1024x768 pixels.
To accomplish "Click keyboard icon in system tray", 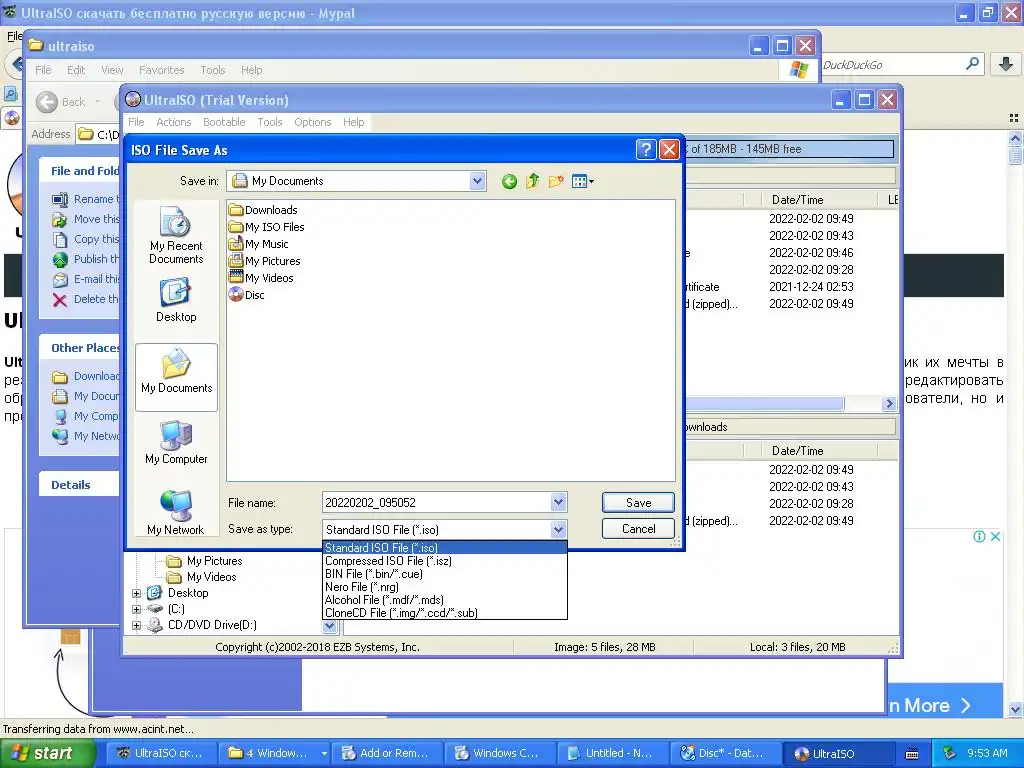I will [912, 754].
